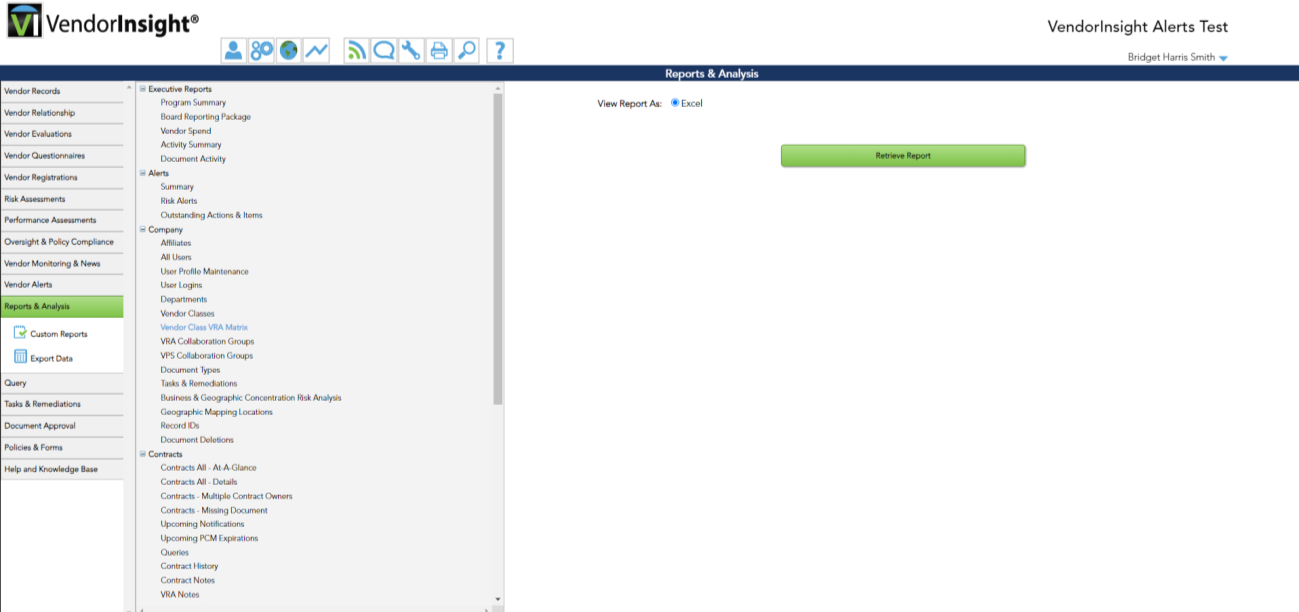Select the globe icon in the toolbar

[288, 50]
